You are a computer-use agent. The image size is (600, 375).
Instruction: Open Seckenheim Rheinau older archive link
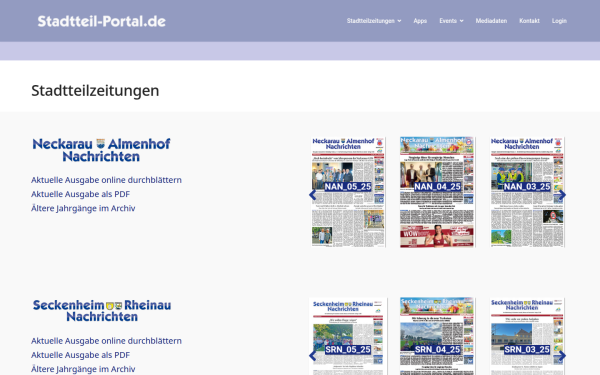click(83, 369)
